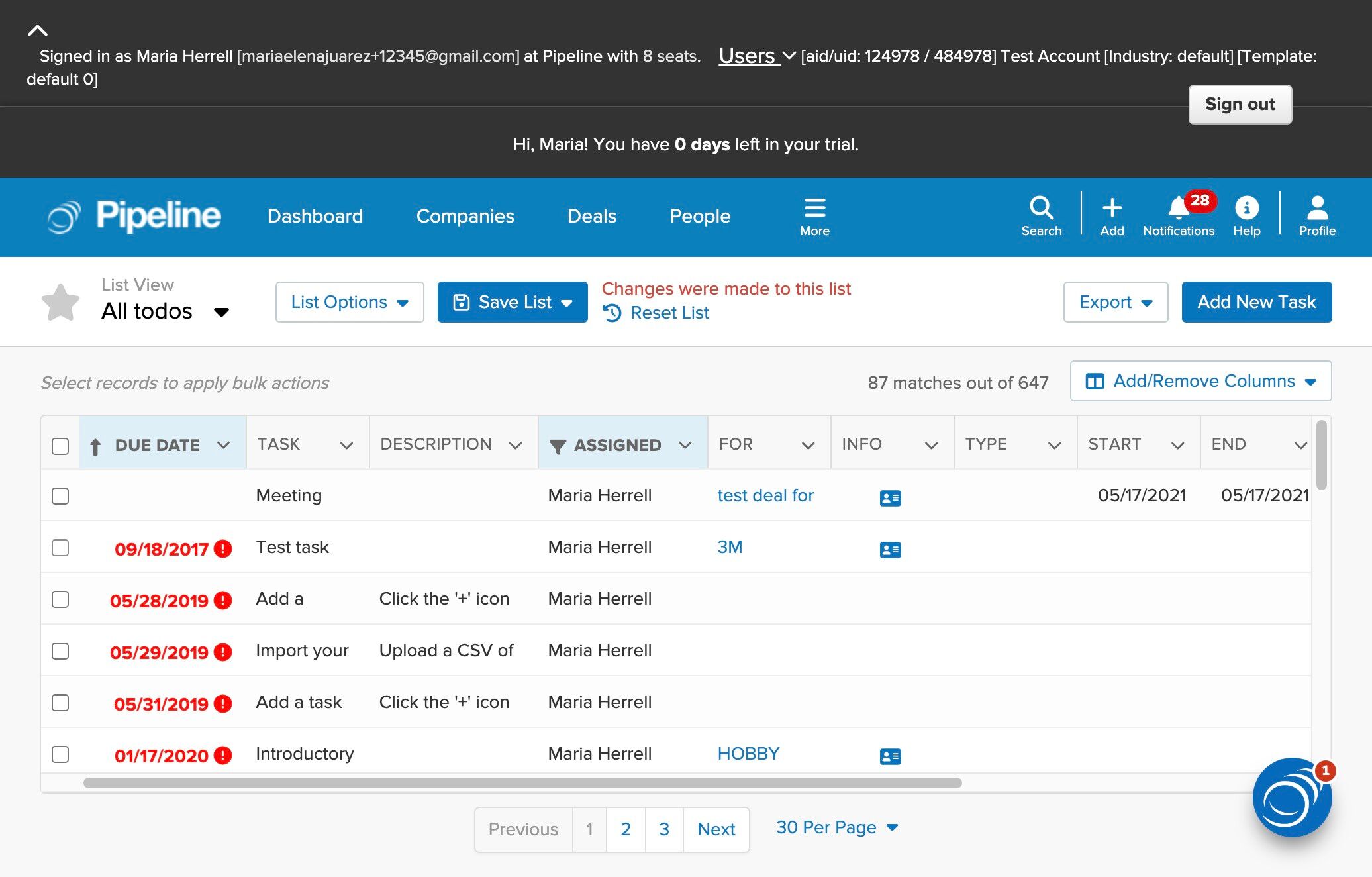Go to the Deals menu
1372x877 pixels.
[x=591, y=216]
